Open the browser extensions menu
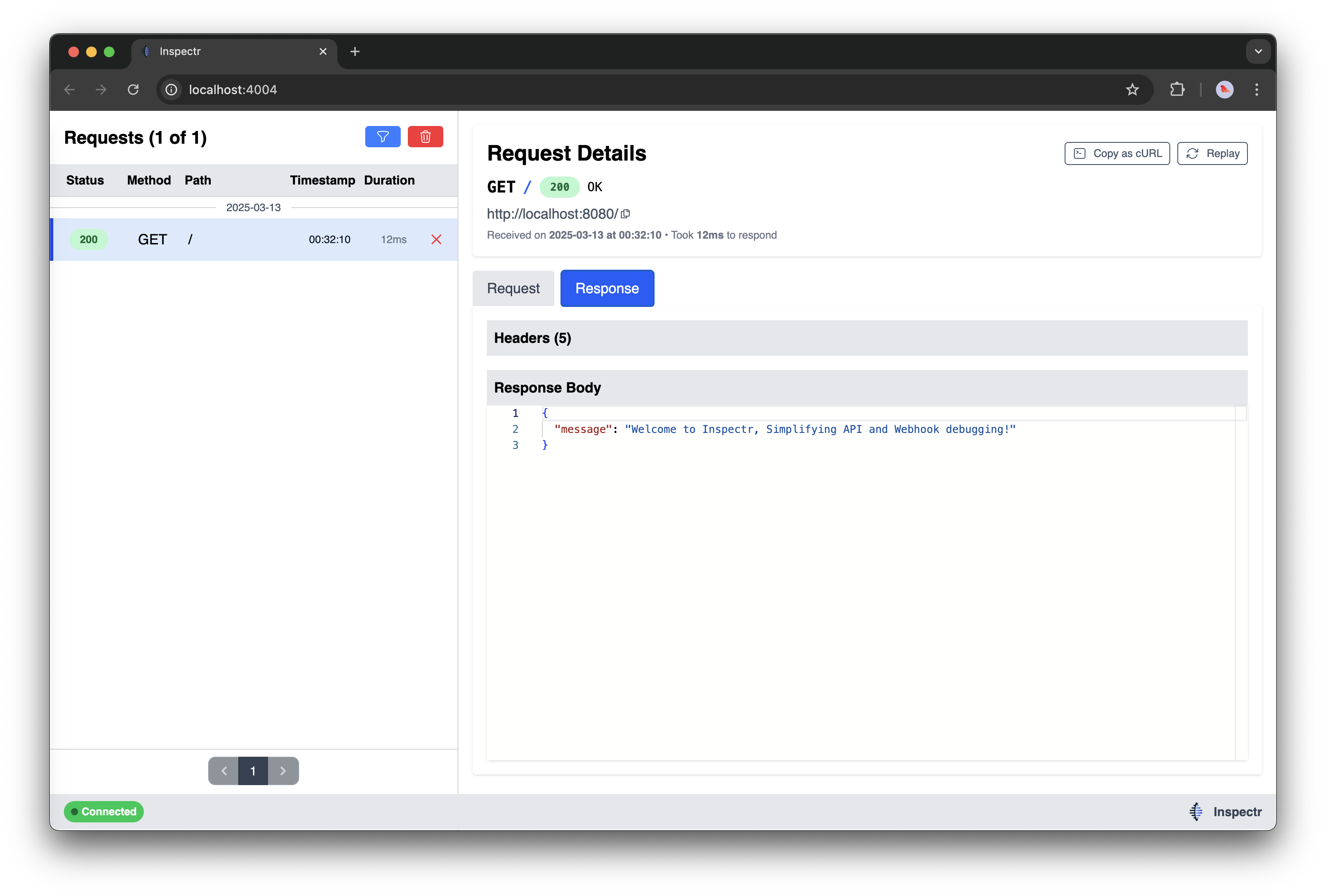The width and height of the screenshot is (1326, 896). pos(1177,90)
